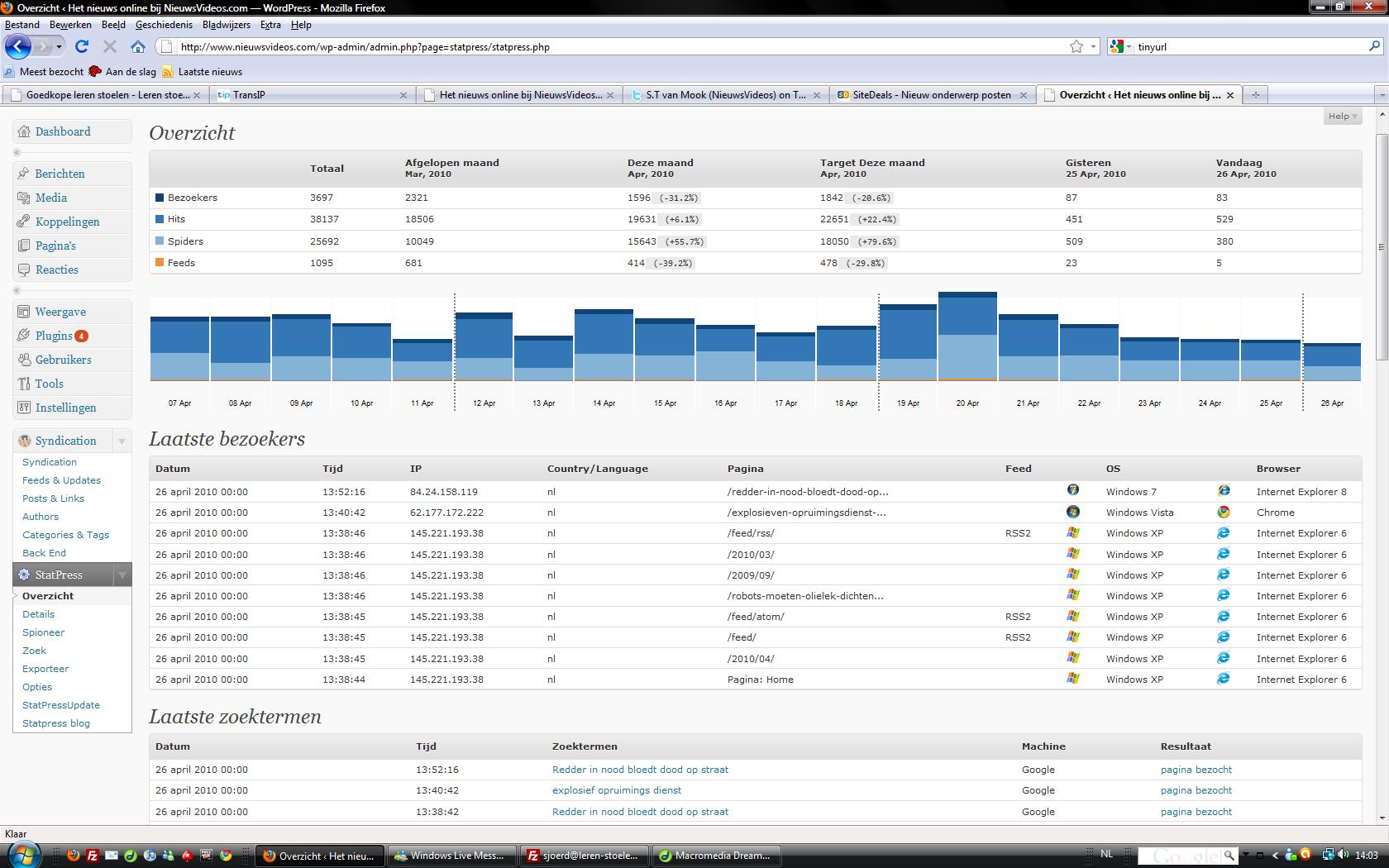This screenshot has width=1389, height=868.
Task: Click the search magnifier in the tinyurl box
Action: tap(1375, 47)
